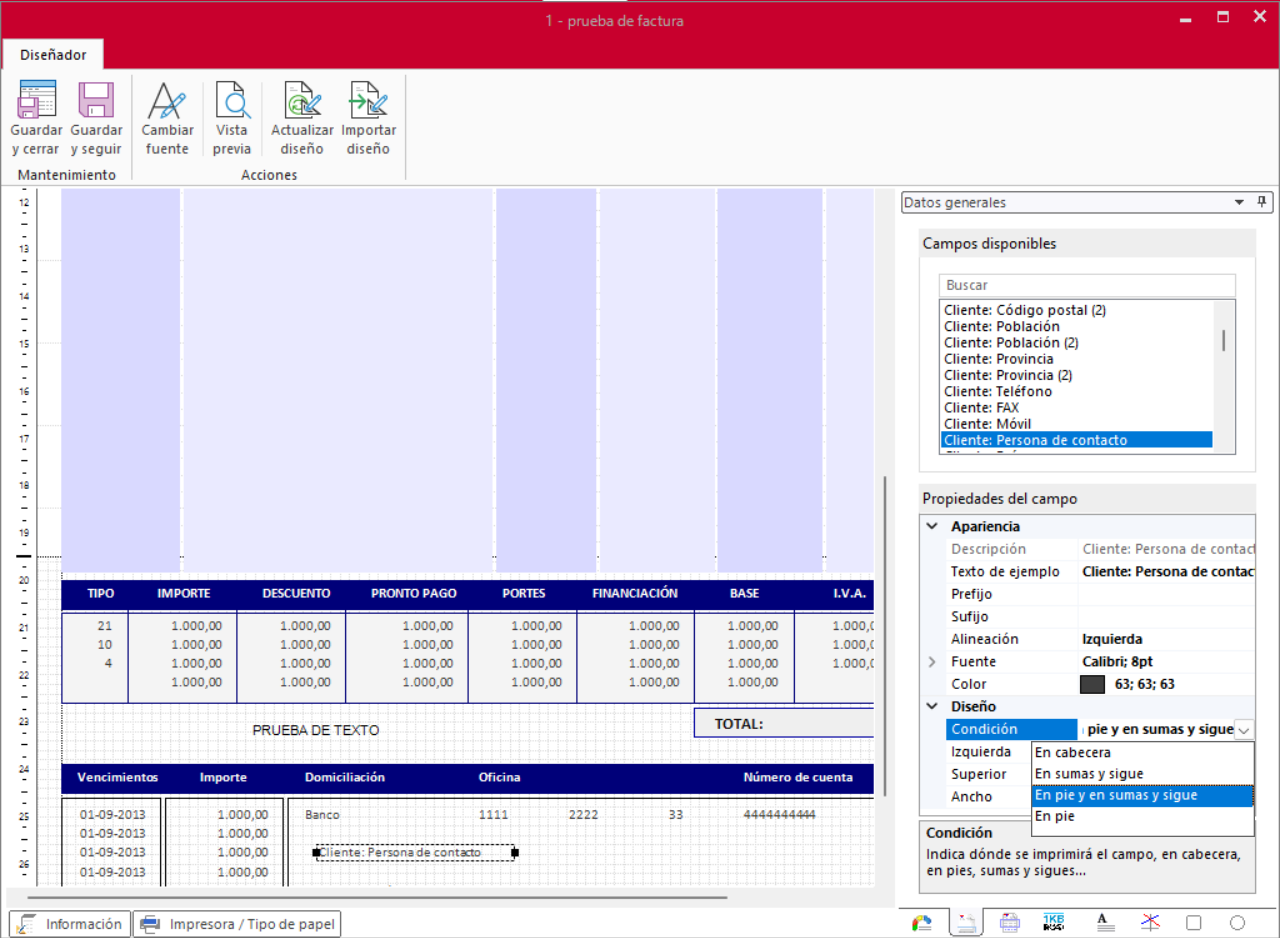Open the 1KB barcode tab icon
This screenshot has width=1280, height=938.
1054,923
